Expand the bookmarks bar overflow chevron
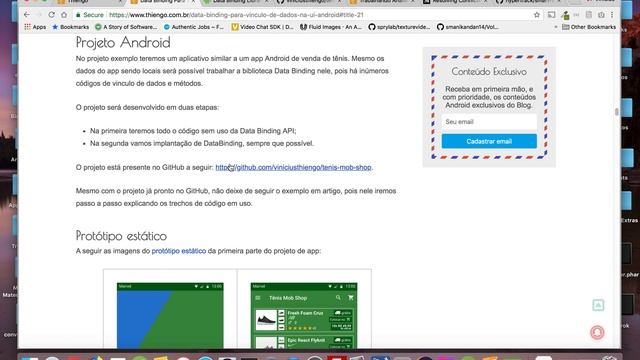The height and width of the screenshot is (360, 640). tap(556, 27)
